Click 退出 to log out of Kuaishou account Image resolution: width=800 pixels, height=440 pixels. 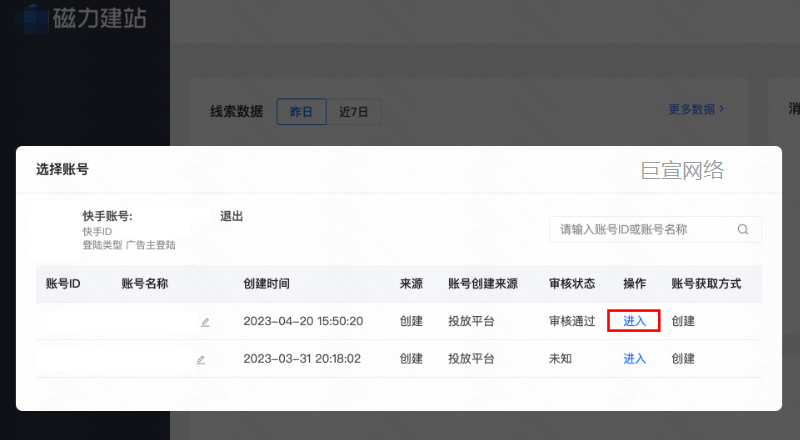(x=231, y=216)
